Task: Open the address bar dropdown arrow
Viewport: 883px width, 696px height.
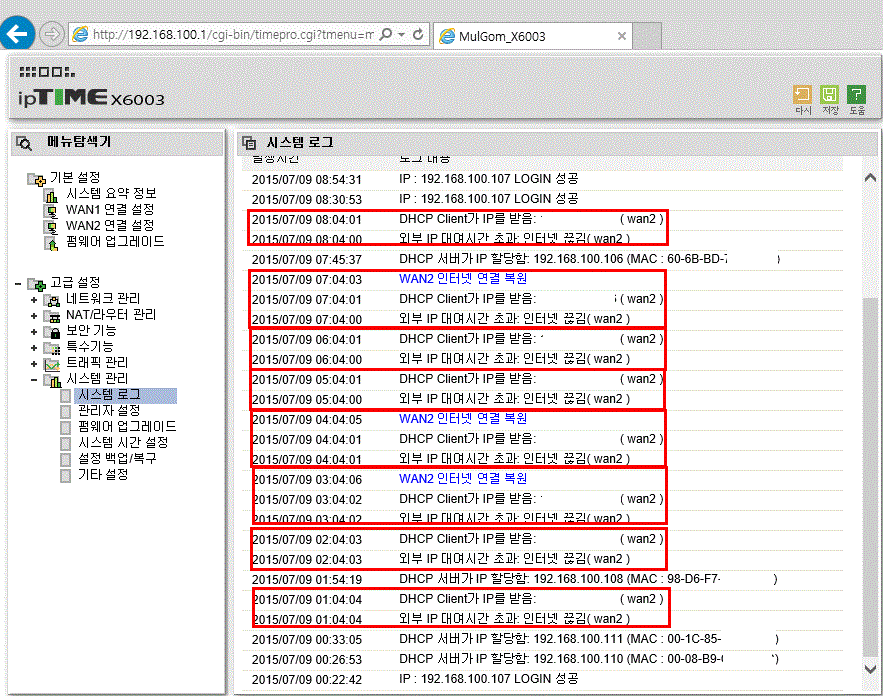Action: tap(402, 35)
